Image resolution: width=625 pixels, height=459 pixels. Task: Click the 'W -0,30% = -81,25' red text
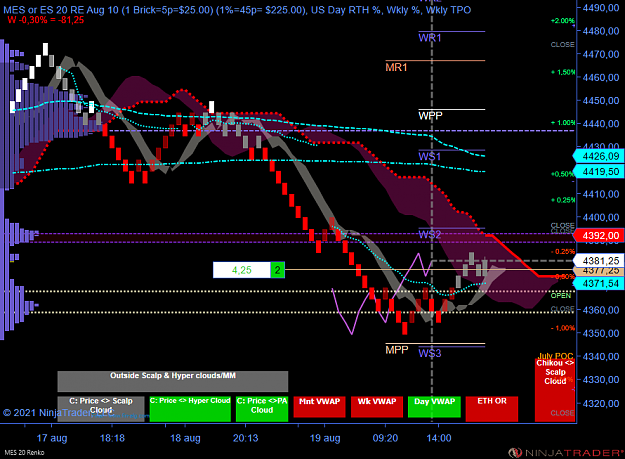[x=45, y=20]
